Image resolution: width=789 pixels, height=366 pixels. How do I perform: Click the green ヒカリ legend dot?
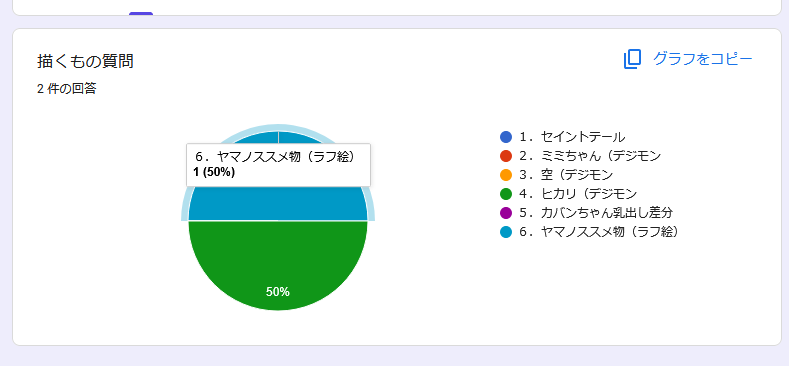click(x=506, y=193)
